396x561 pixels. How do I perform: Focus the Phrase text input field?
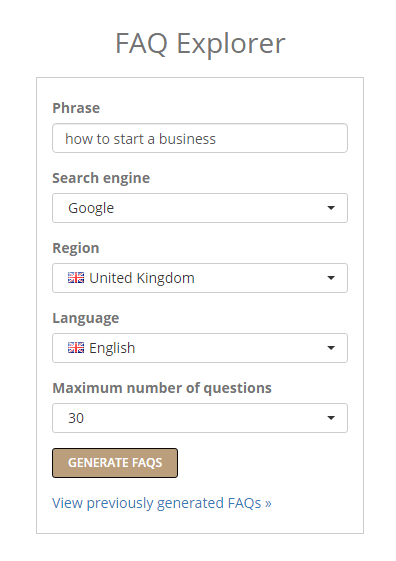click(x=200, y=138)
